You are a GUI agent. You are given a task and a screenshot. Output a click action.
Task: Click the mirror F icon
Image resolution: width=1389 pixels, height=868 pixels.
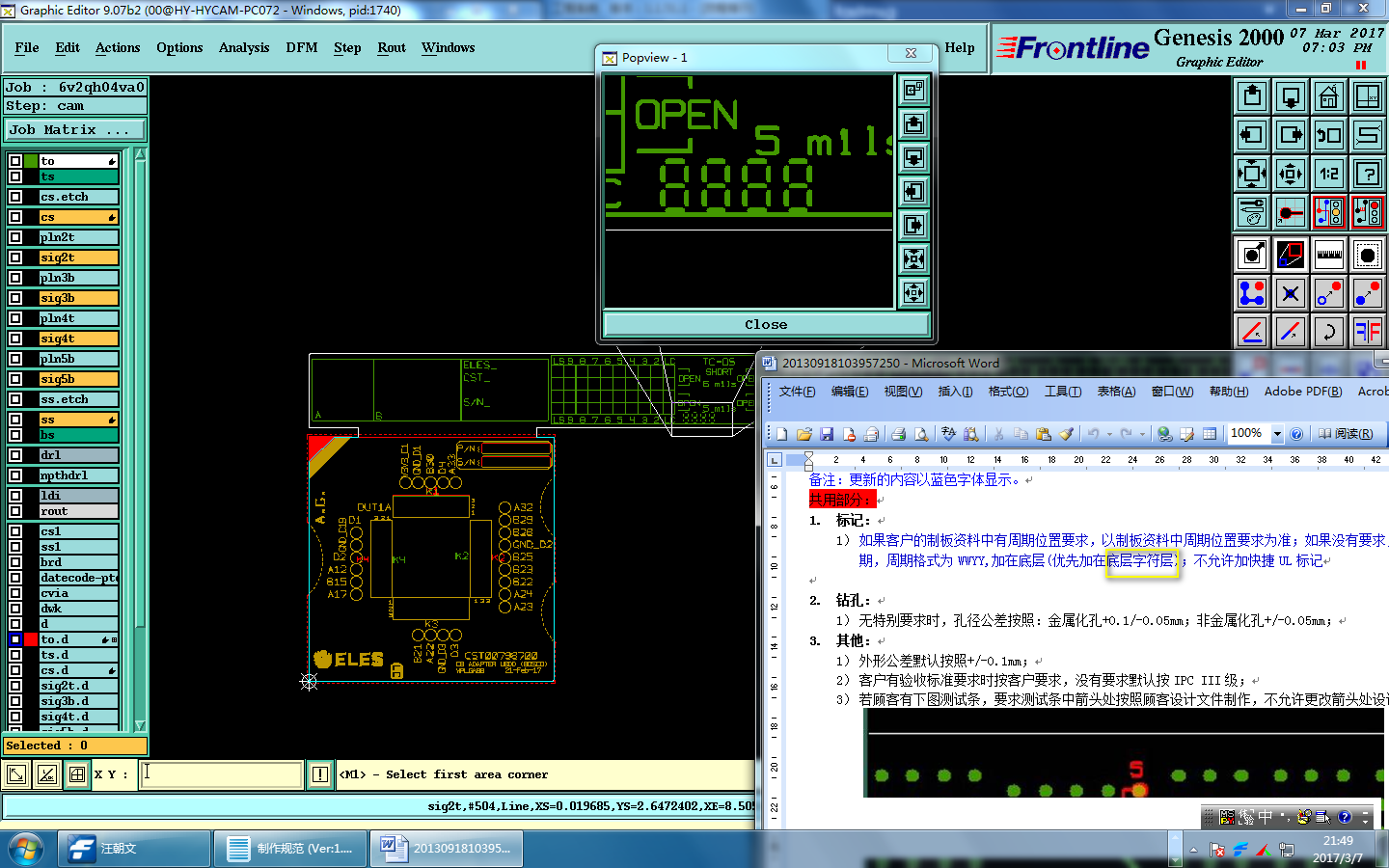tap(1368, 332)
